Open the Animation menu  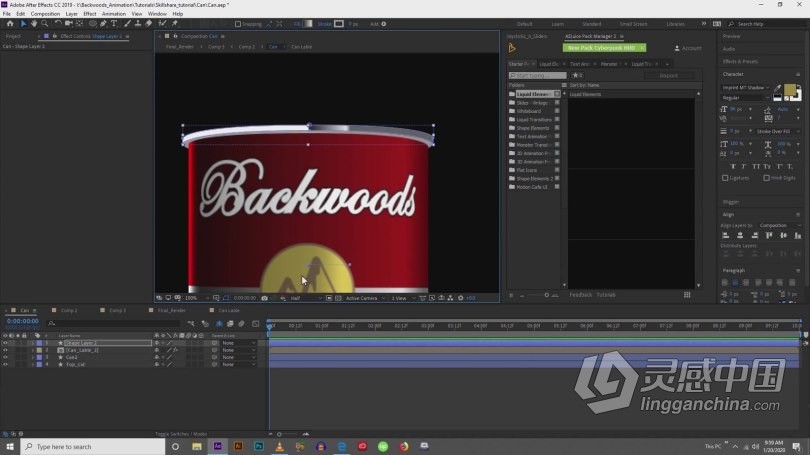114,14
